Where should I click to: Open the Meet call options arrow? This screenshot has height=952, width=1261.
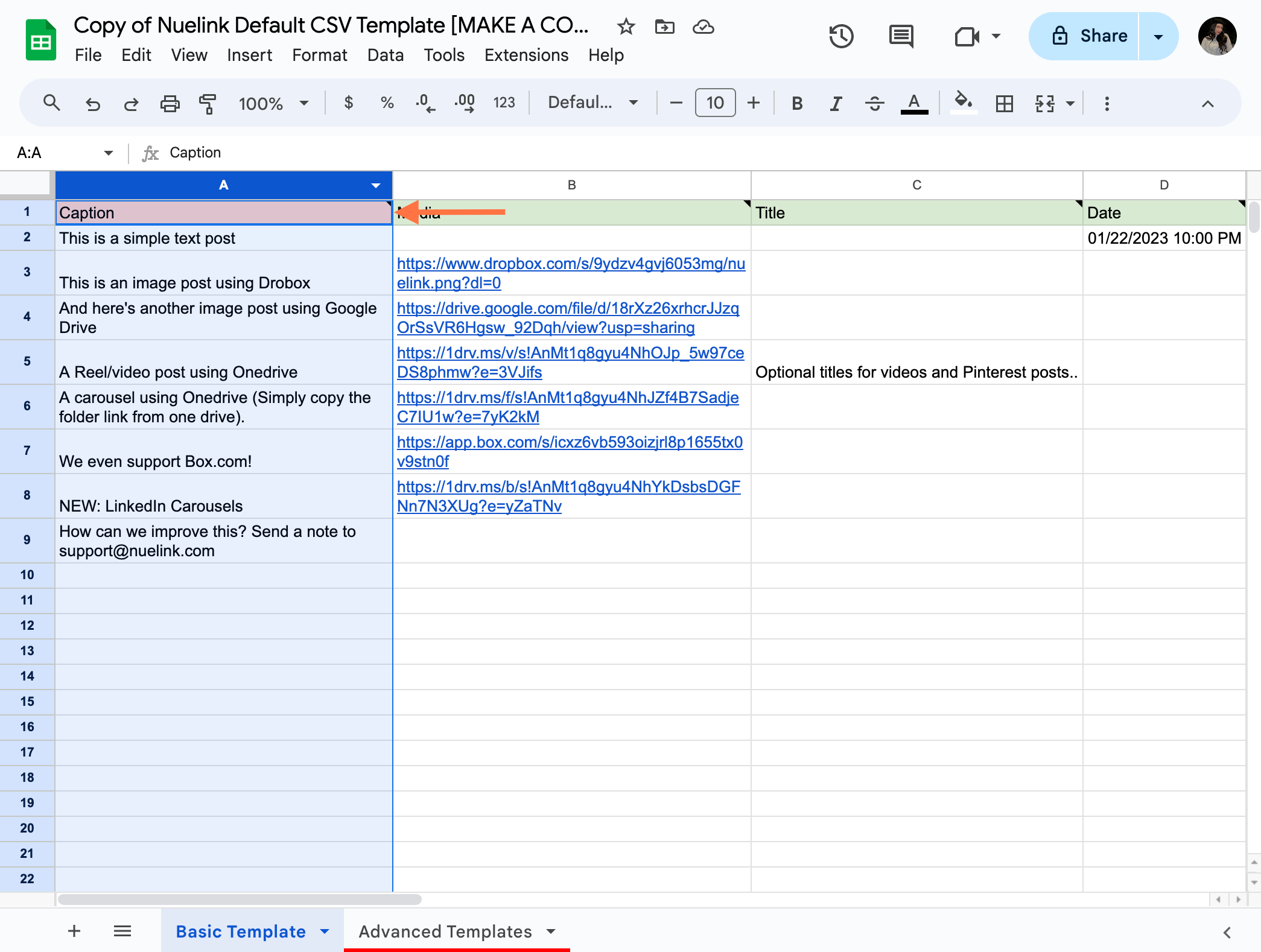996,36
